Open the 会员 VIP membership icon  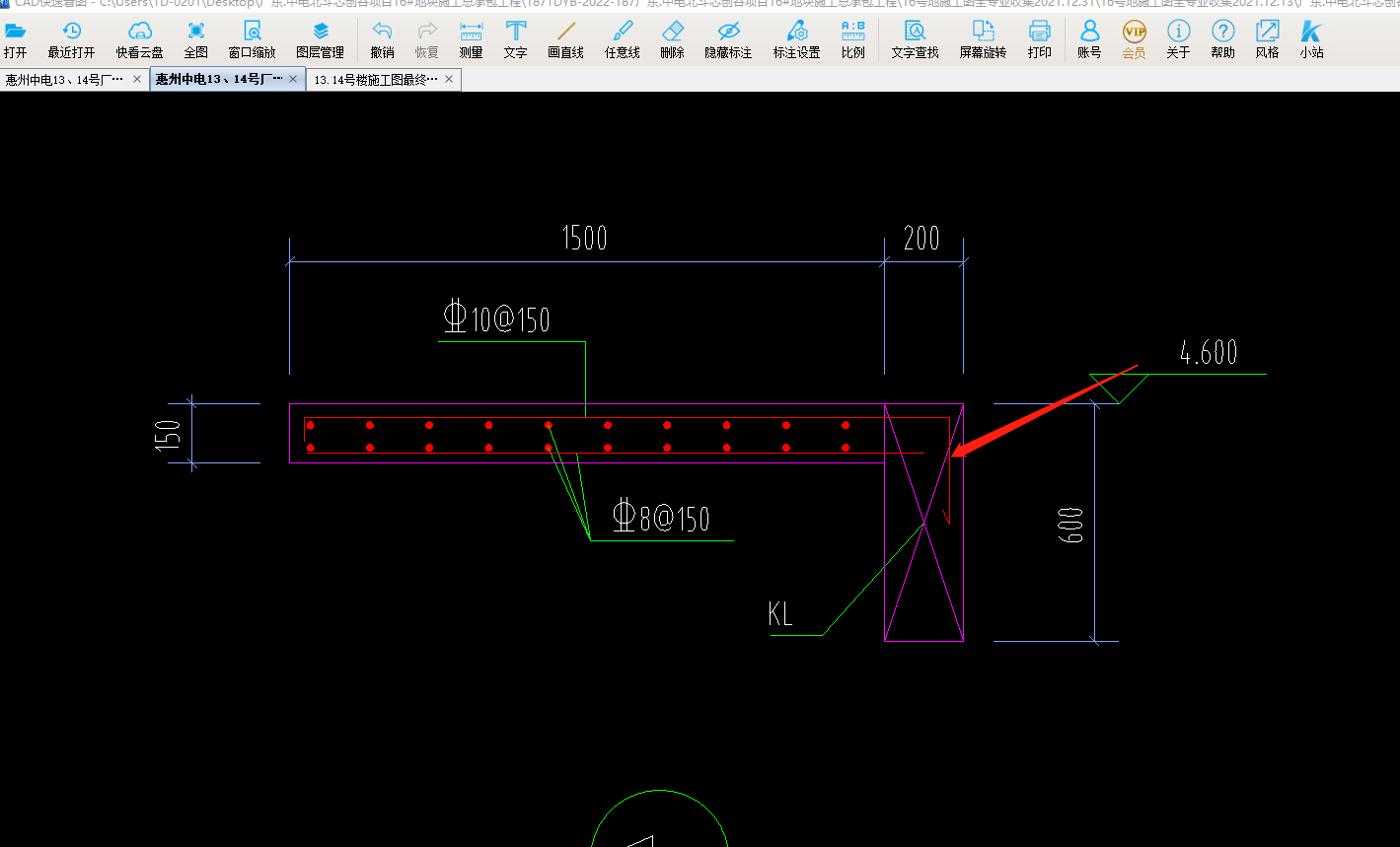1134,40
